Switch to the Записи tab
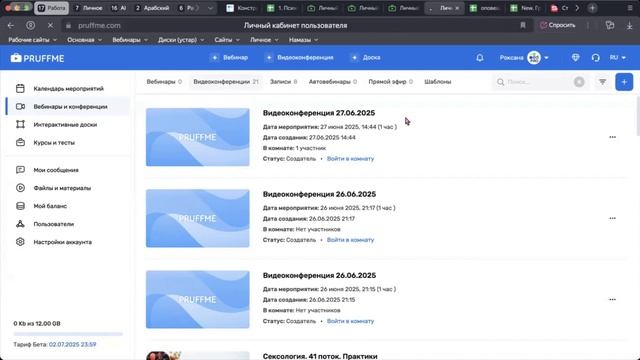 [x=283, y=82]
